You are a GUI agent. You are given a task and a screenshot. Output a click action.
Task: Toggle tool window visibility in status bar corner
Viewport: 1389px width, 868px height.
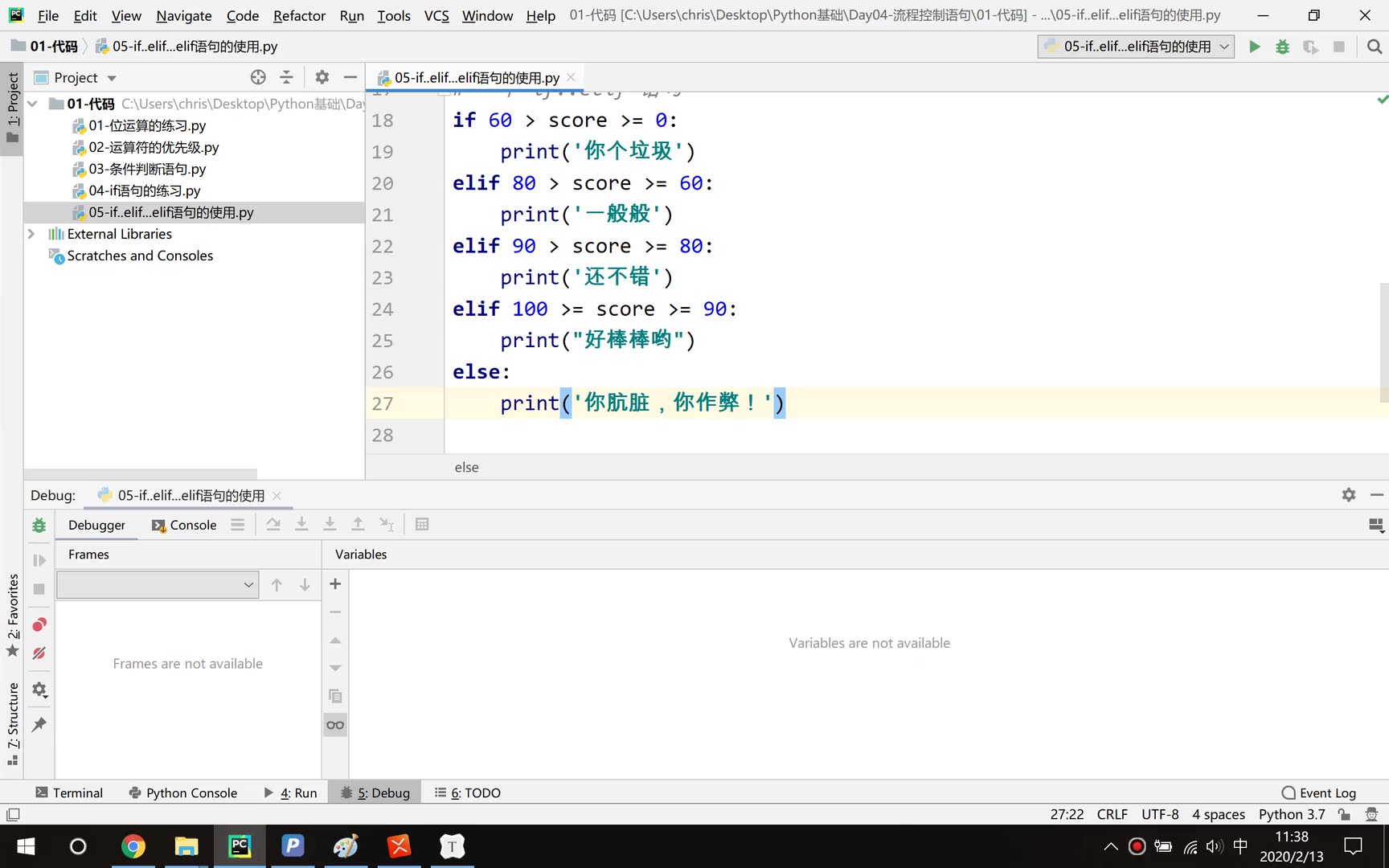[13, 814]
